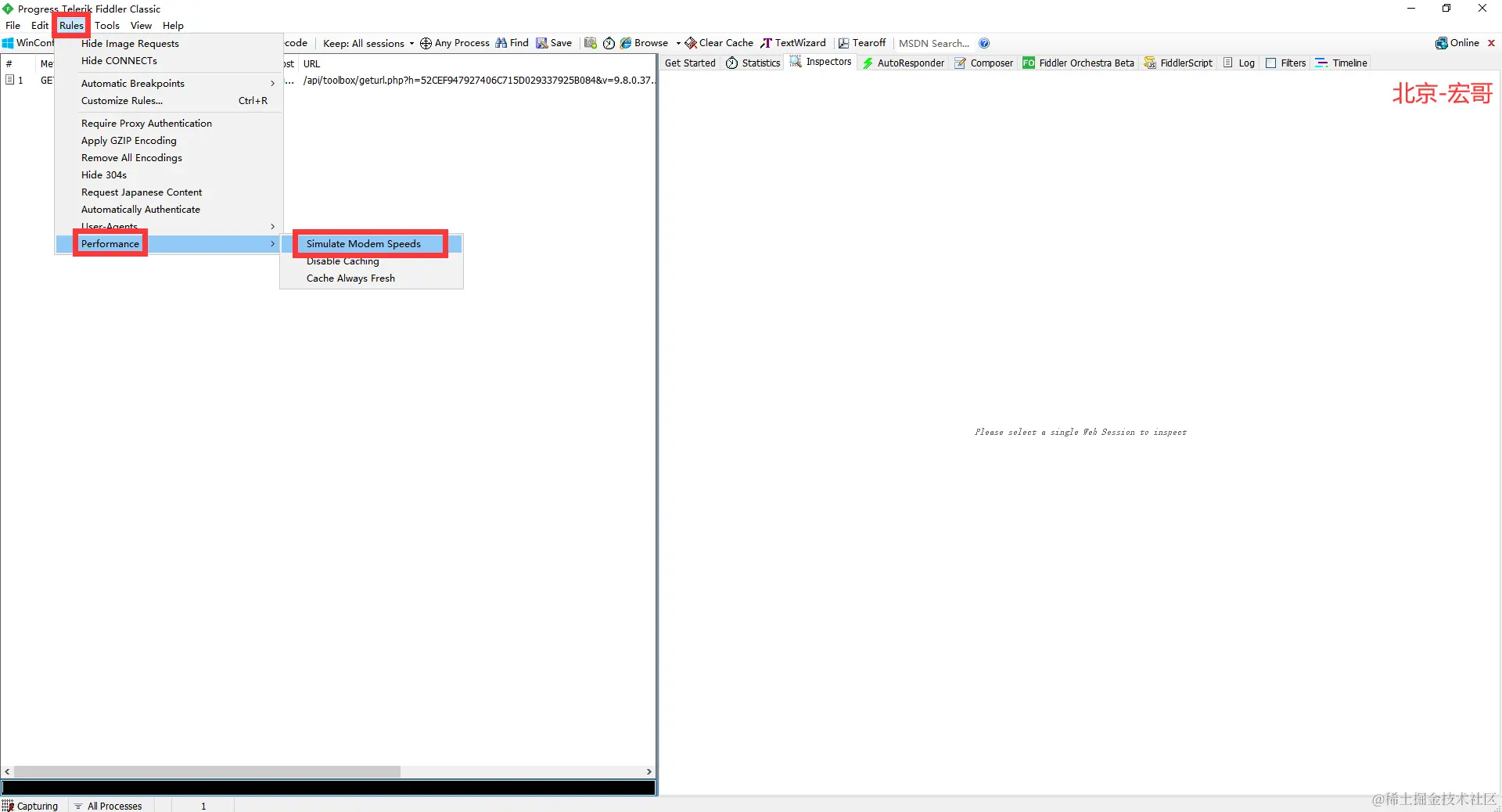Select session row with geturl.php URL
1502x812 pixels.
(328, 80)
